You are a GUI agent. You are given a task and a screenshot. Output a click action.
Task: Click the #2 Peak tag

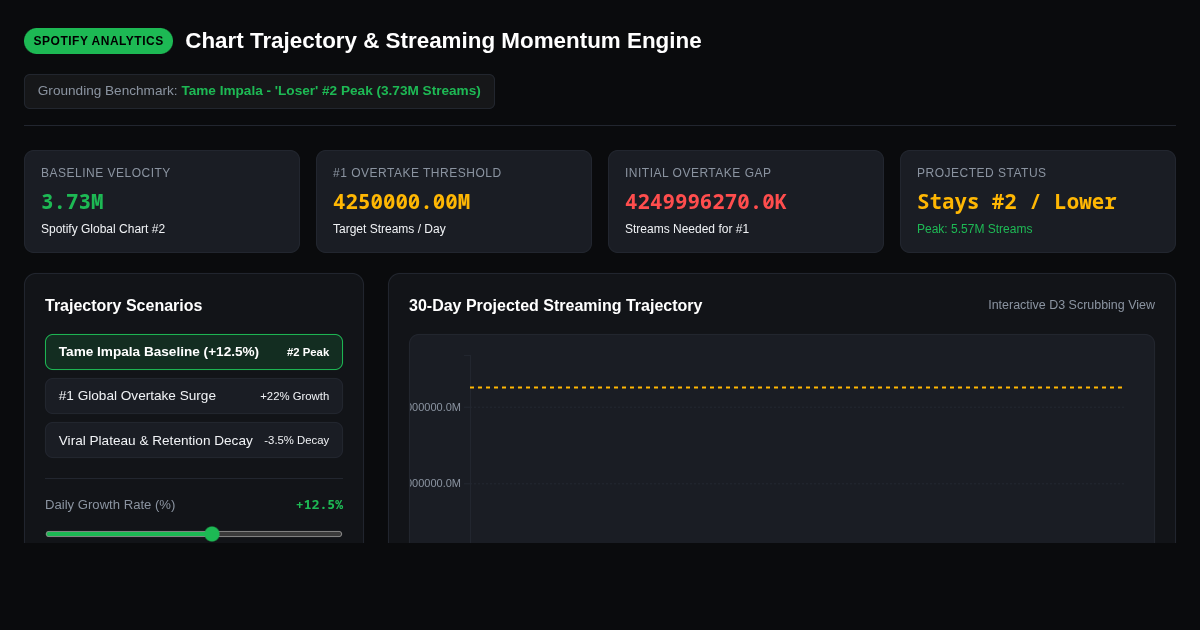tap(308, 352)
